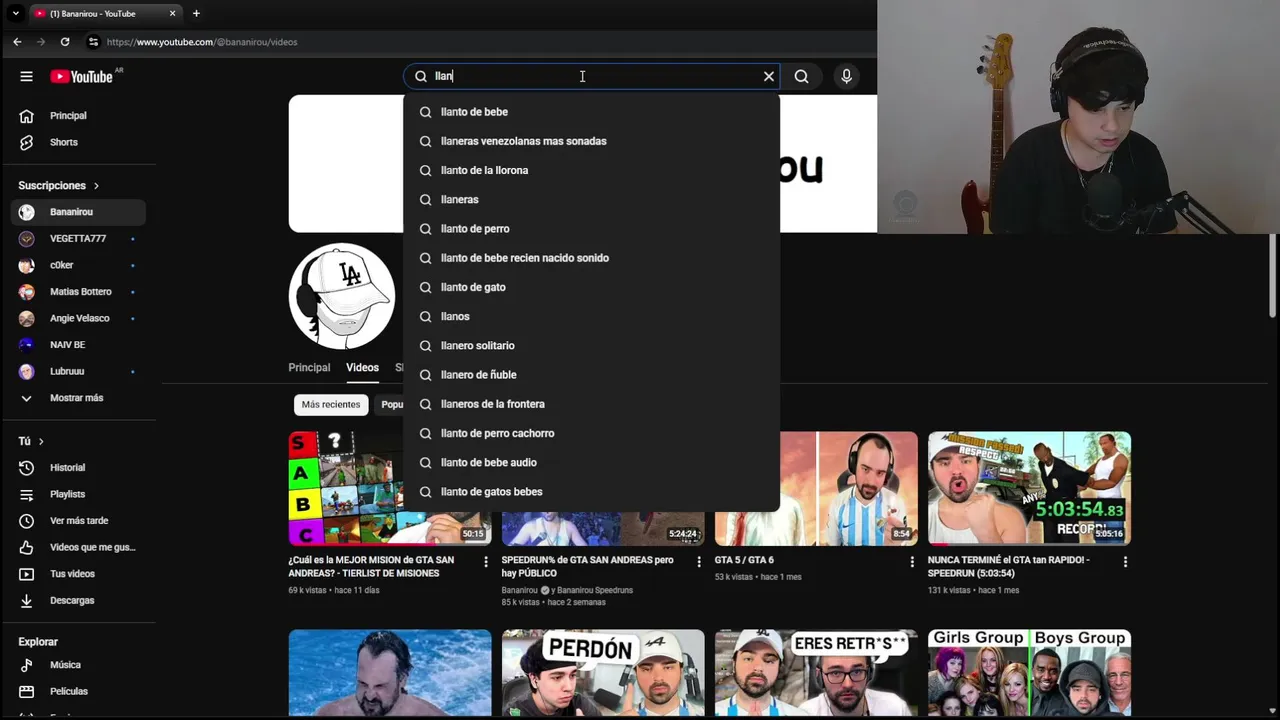The image size is (1280, 720).
Task: Open the c0ker channel subscription
Action: [79, 265]
